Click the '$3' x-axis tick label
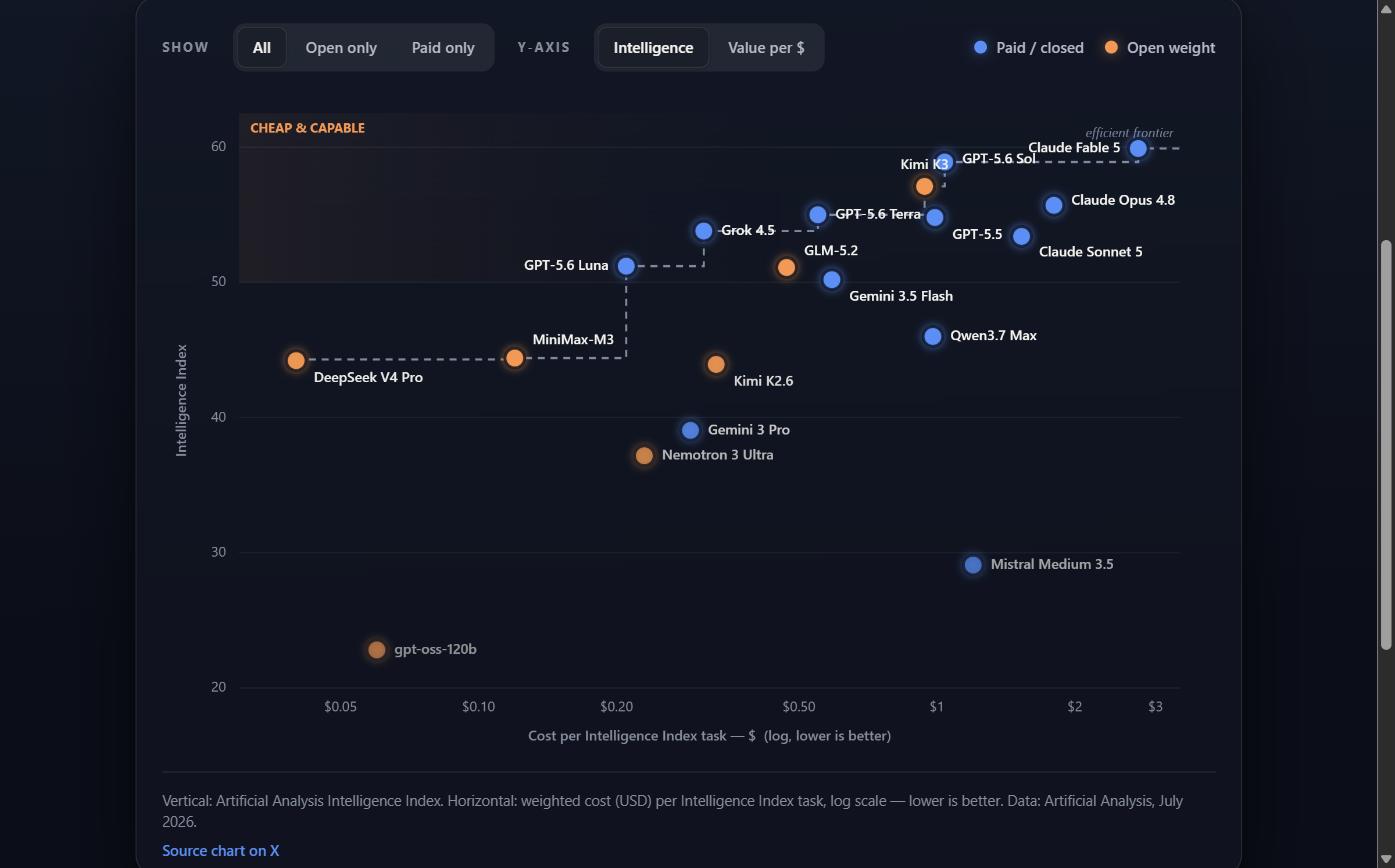Viewport: 1395px width, 868px height. (x=1155, y=707)
